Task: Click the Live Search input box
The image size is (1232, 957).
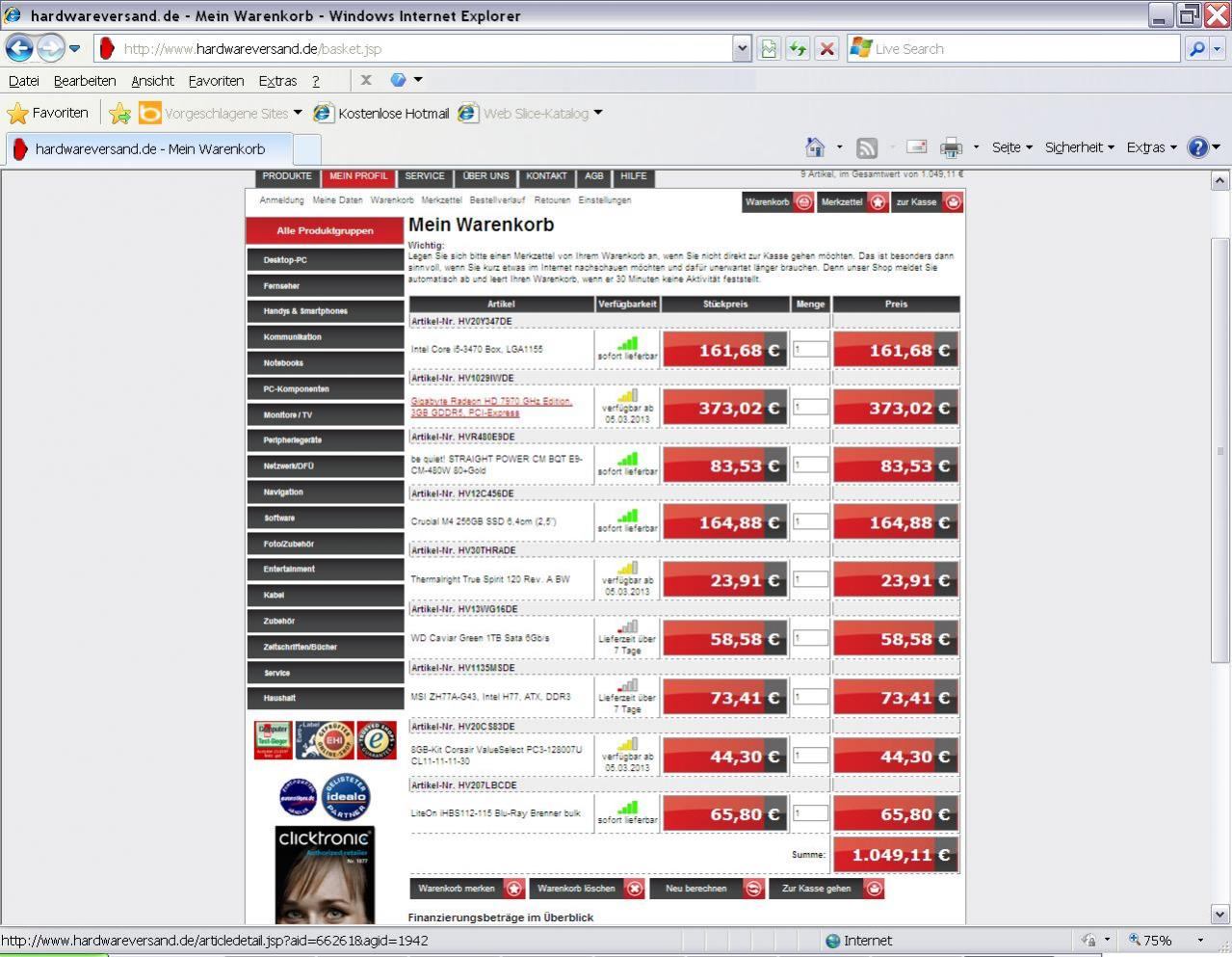Action: click(x=1013, y=48)
